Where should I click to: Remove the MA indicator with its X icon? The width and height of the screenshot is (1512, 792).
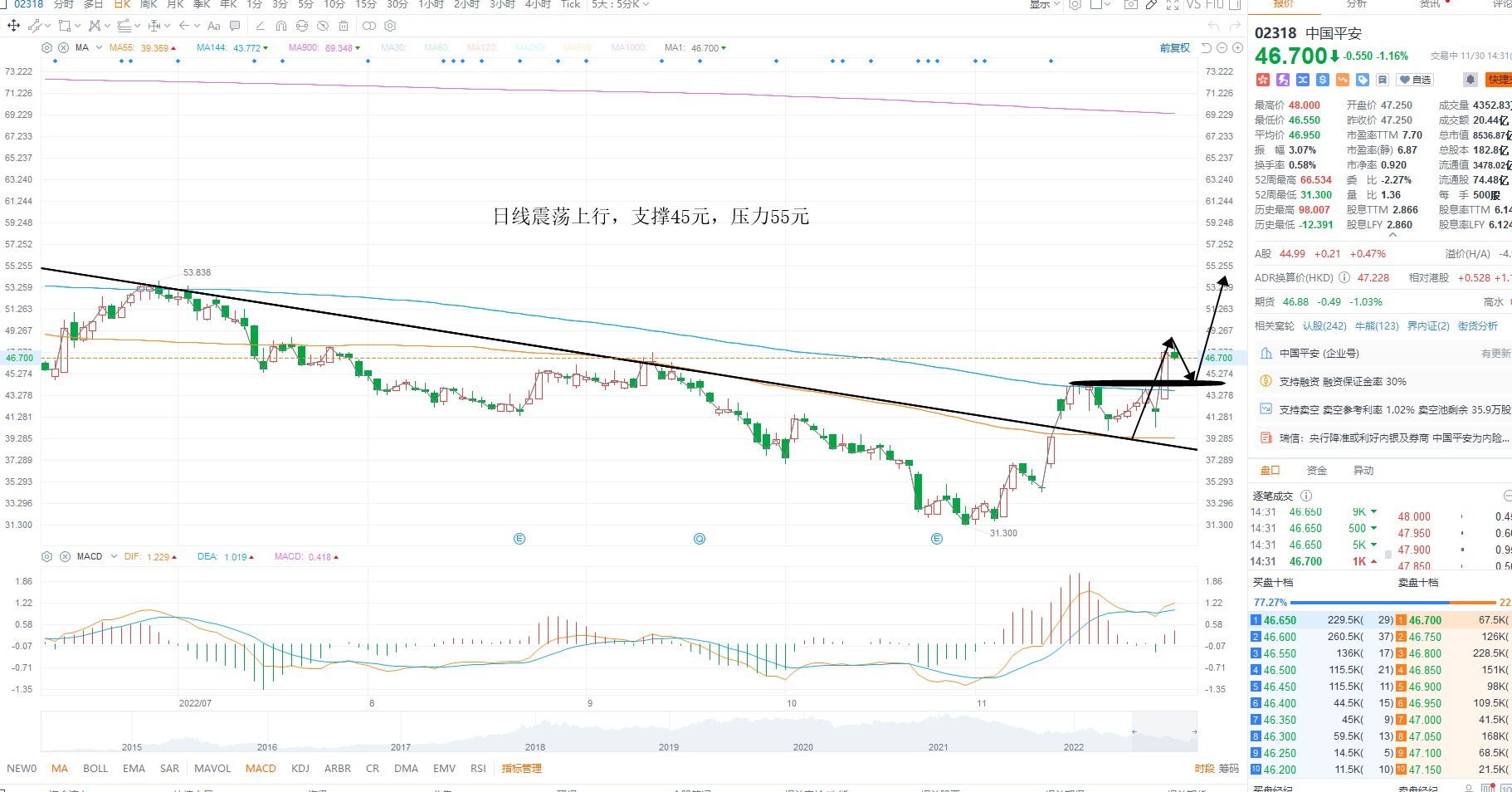(x=63, y=47)
